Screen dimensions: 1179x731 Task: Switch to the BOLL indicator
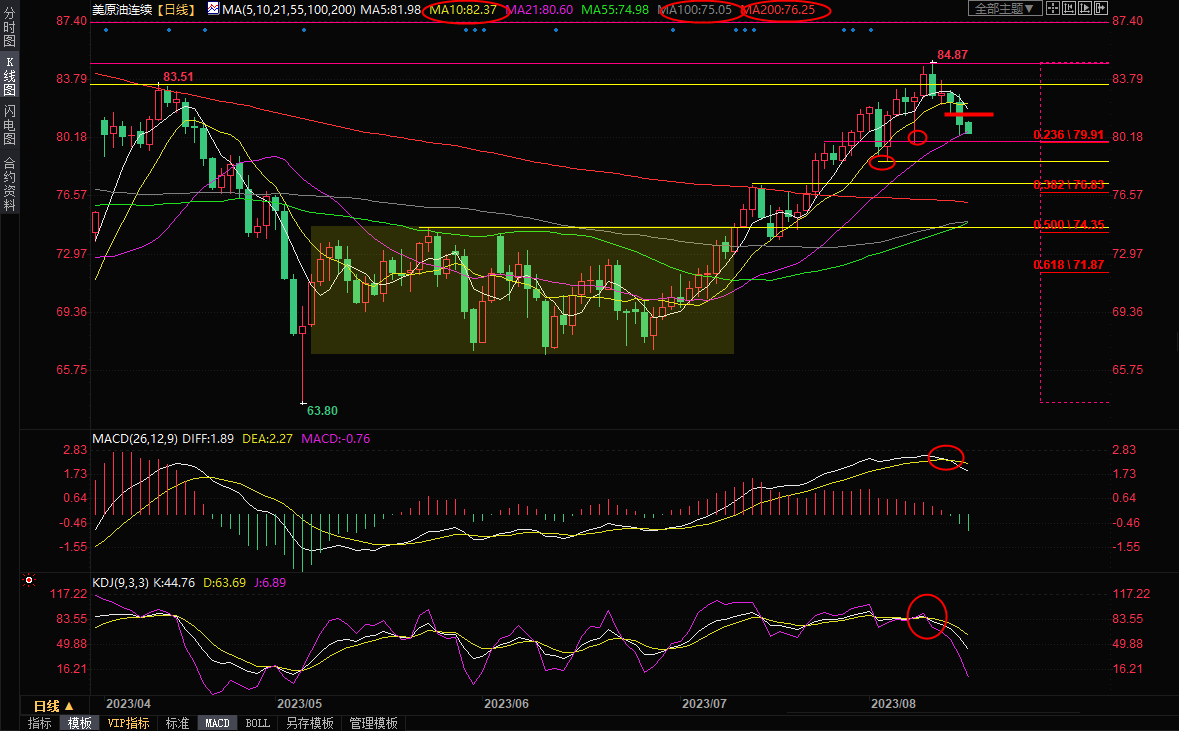[x=257, y=723]
